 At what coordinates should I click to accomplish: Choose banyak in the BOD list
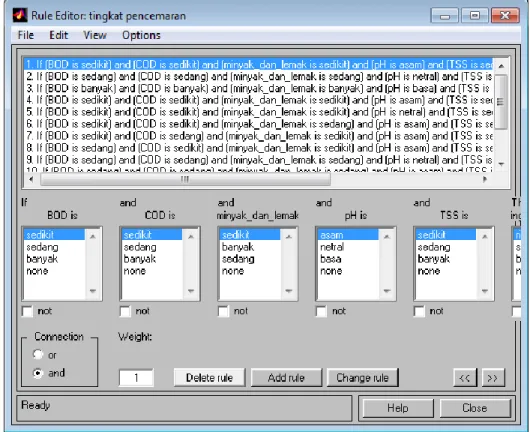[54, 259]
